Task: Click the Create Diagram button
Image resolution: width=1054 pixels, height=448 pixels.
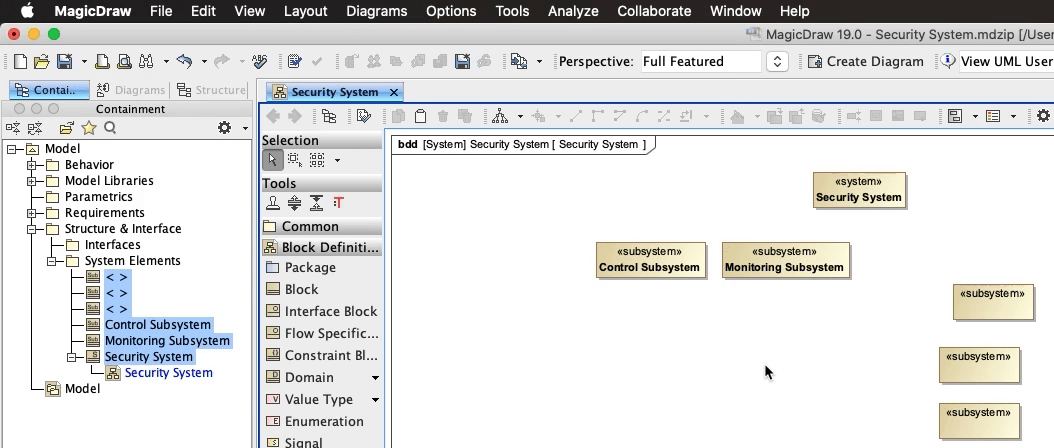Action: point(865,62)
